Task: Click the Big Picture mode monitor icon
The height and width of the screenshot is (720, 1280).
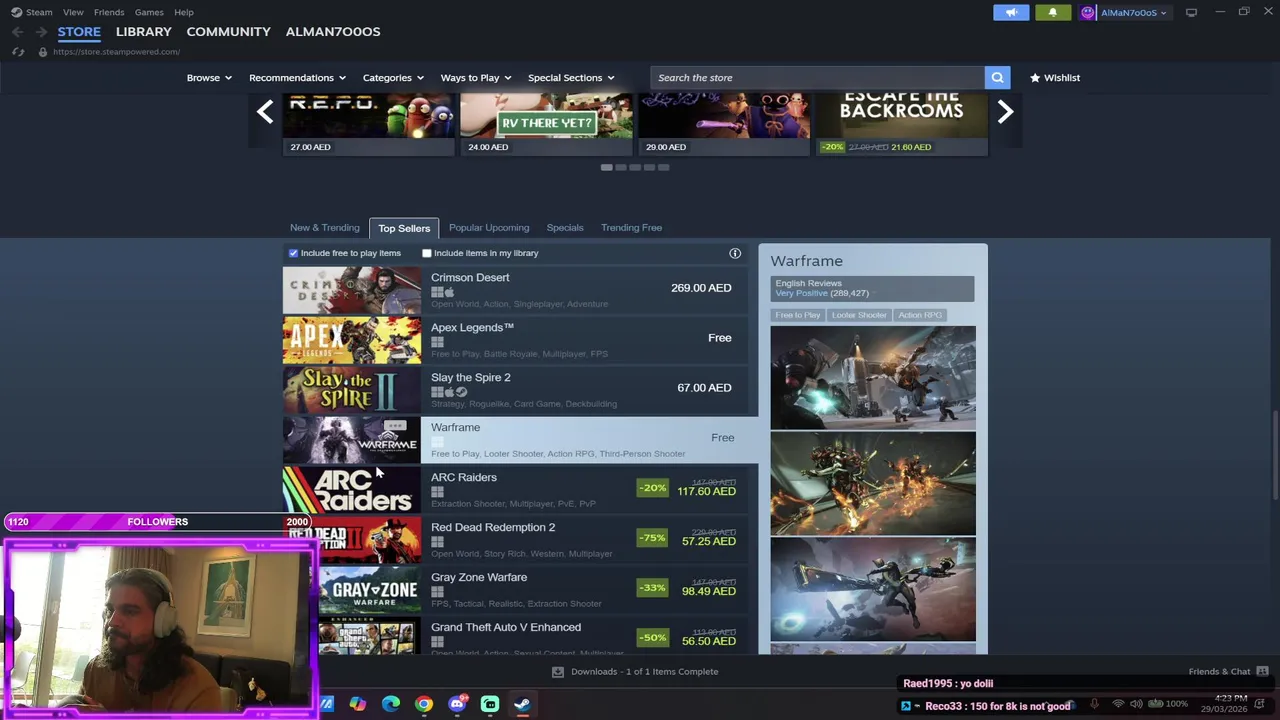Action: click(x=1191, y=12)
